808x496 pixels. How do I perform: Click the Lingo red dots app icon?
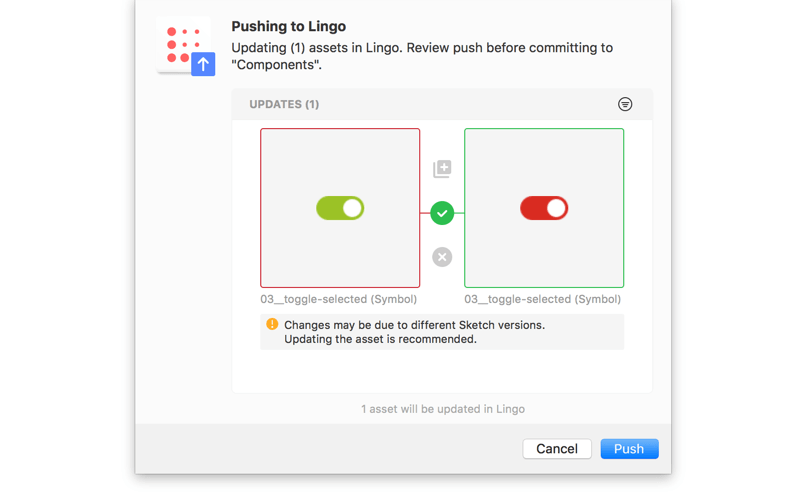point(180,43)
